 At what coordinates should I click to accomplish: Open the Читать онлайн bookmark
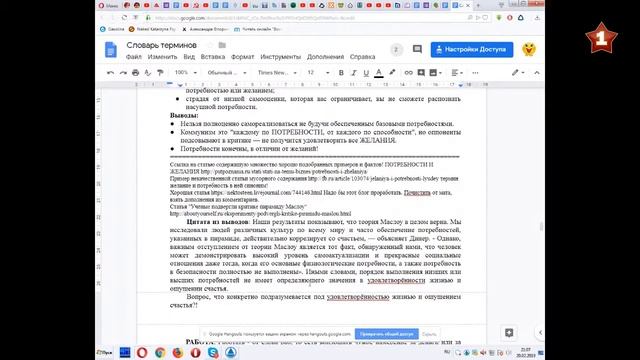258,29
